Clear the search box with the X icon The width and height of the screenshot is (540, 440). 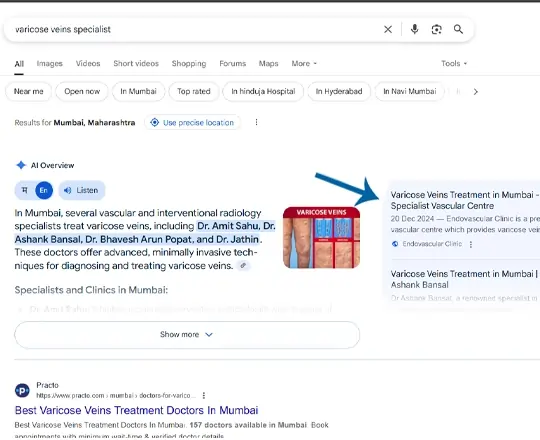click(388, 30)
